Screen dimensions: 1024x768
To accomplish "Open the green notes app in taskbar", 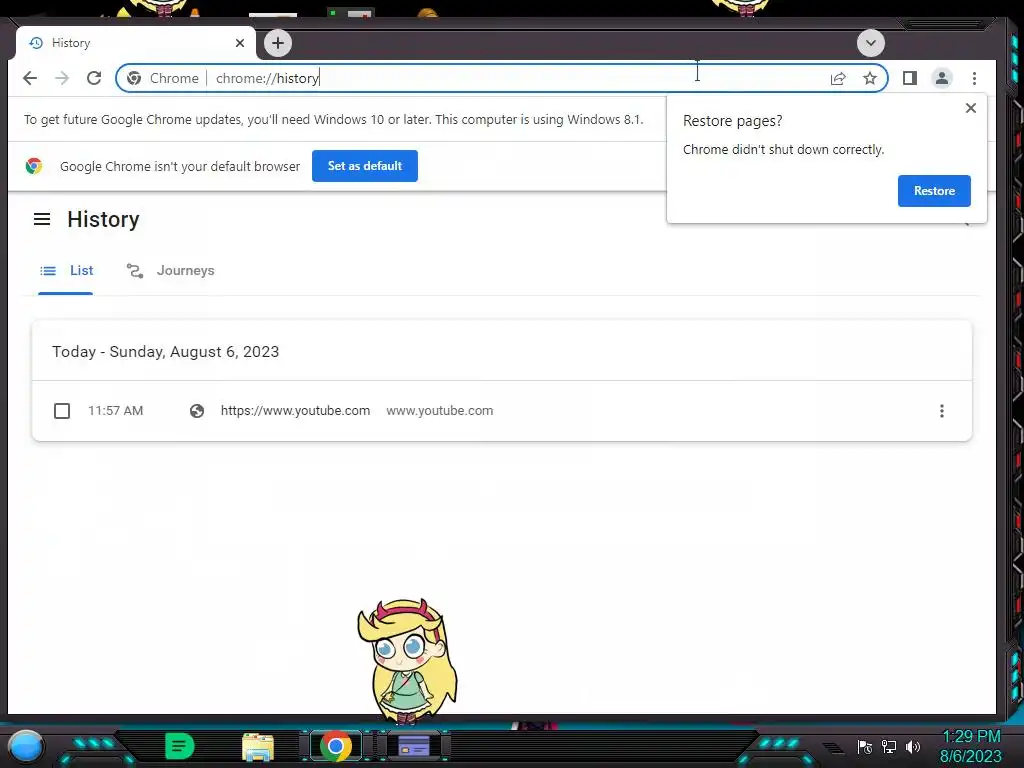I will click(x=179, y=746).
